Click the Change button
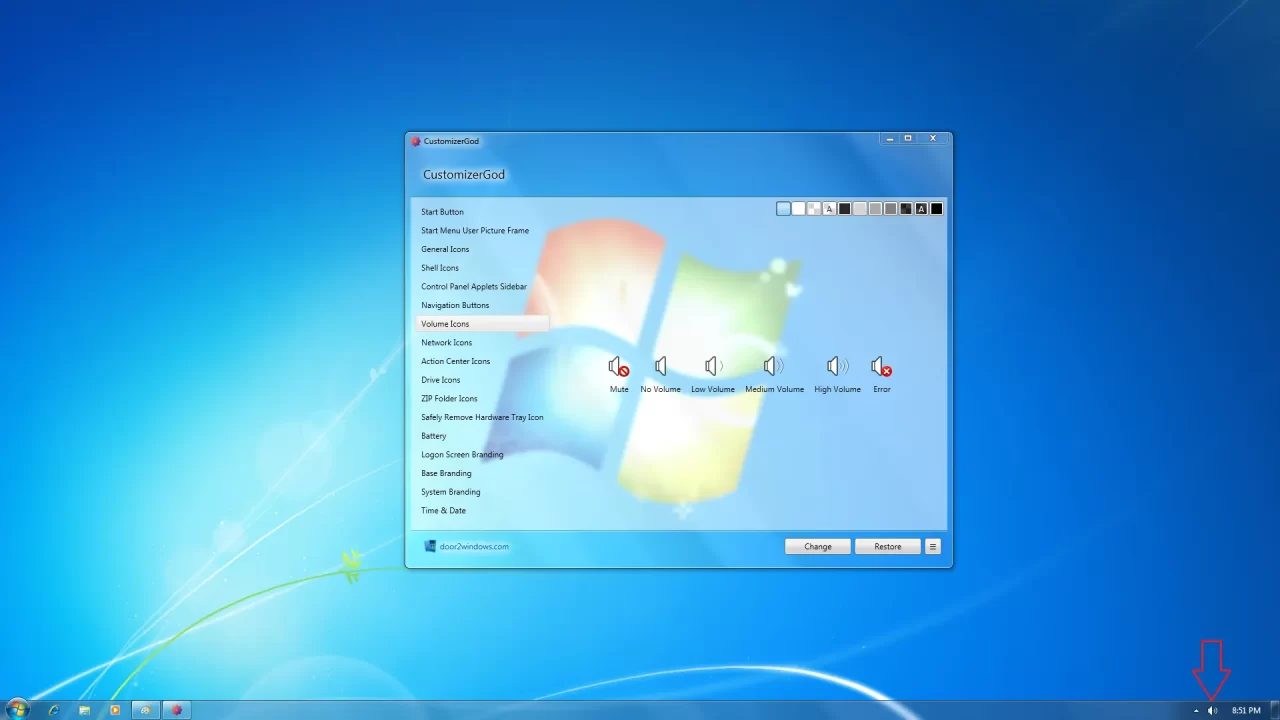The width and height of the screenshot is (1280, 720). 817,546
